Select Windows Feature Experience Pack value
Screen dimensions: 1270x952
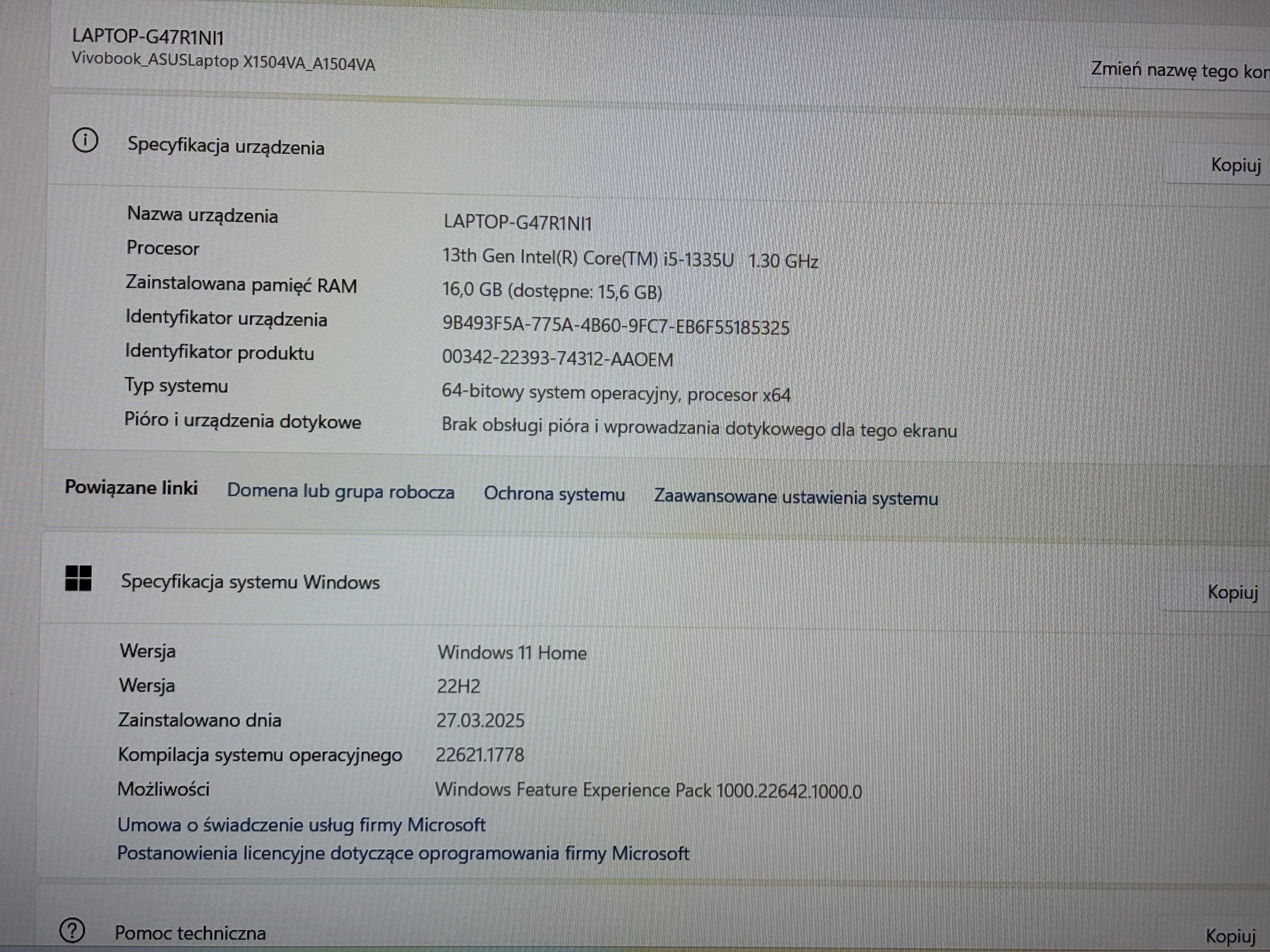[649, 791]
